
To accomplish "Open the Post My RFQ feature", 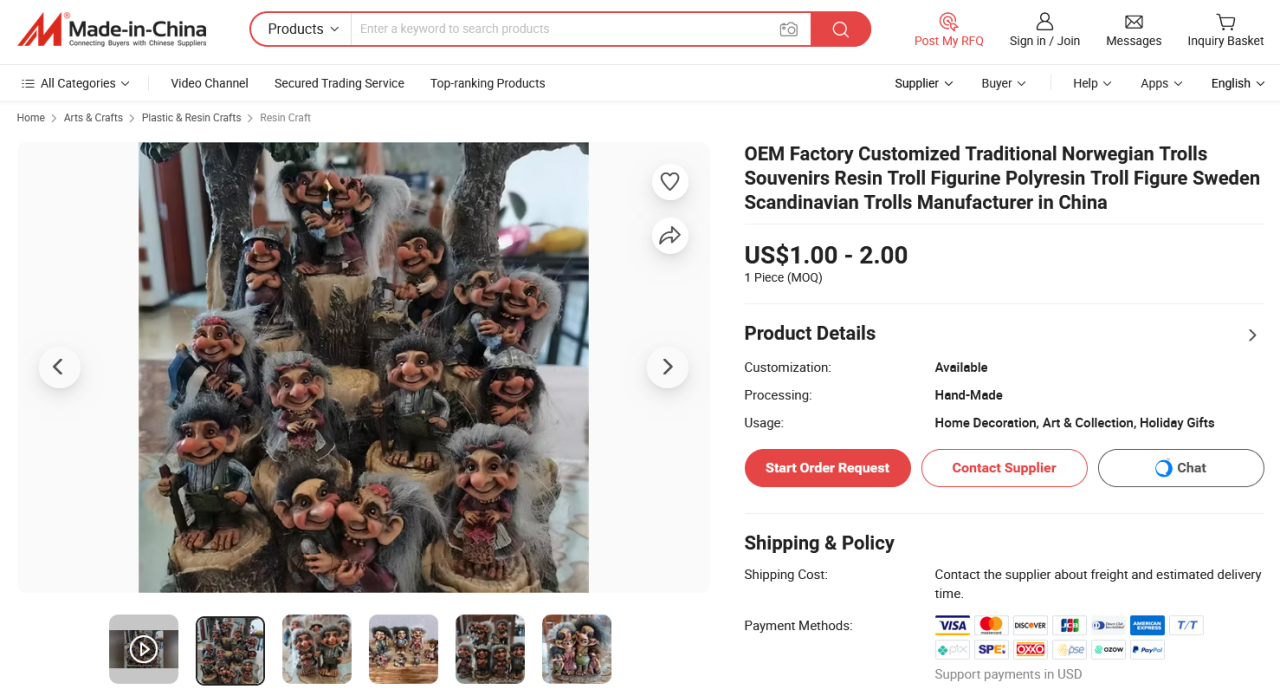I will click(948, 29).
